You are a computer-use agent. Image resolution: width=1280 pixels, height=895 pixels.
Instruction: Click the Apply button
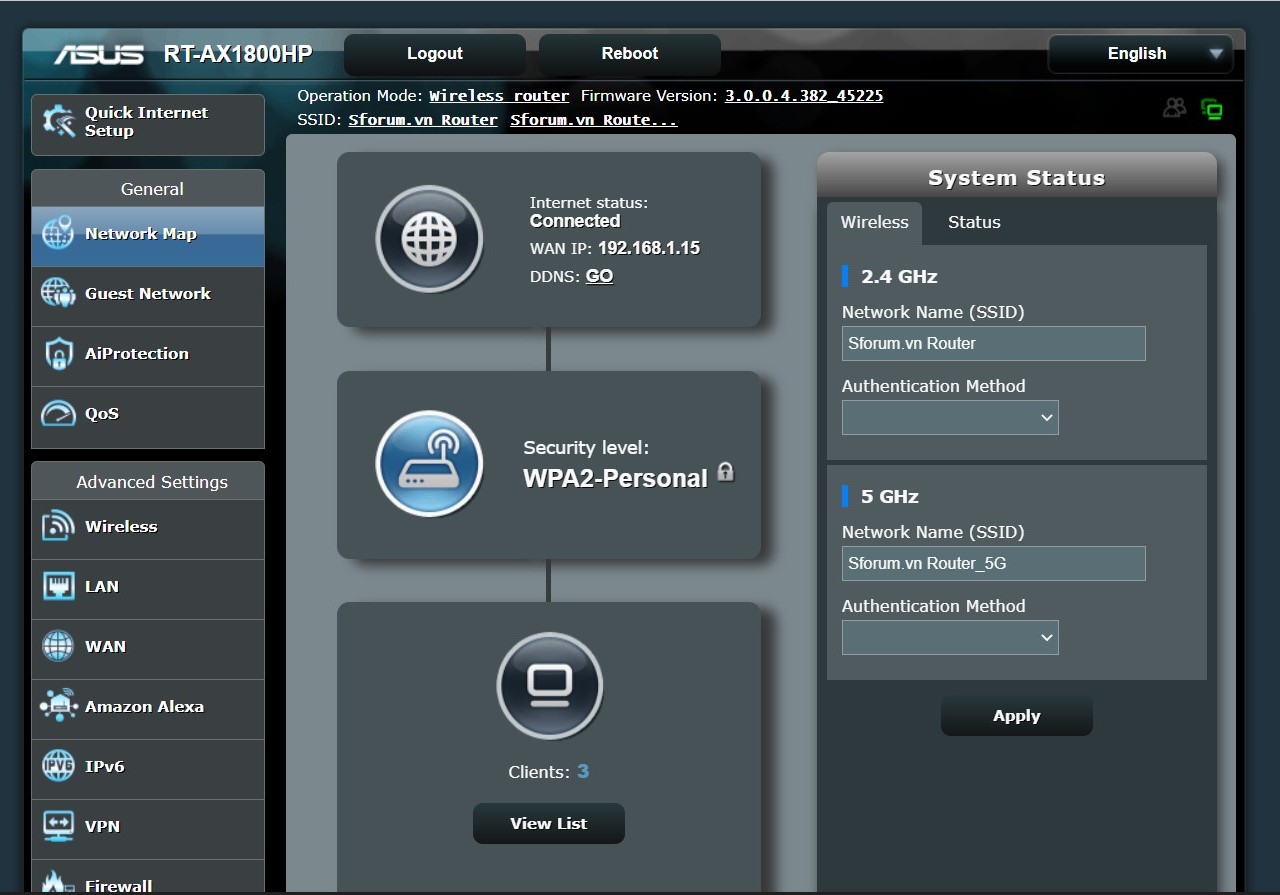click(1017, 716)
